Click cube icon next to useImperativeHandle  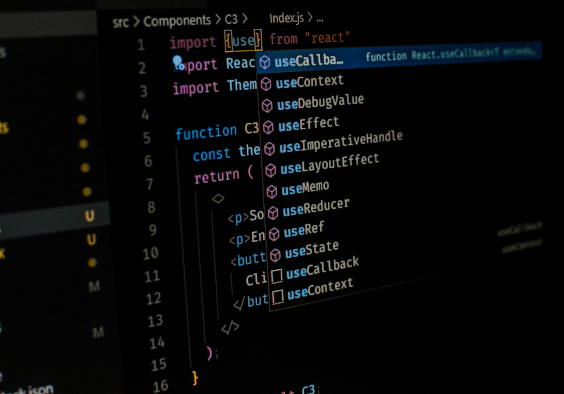click(269, 149)
